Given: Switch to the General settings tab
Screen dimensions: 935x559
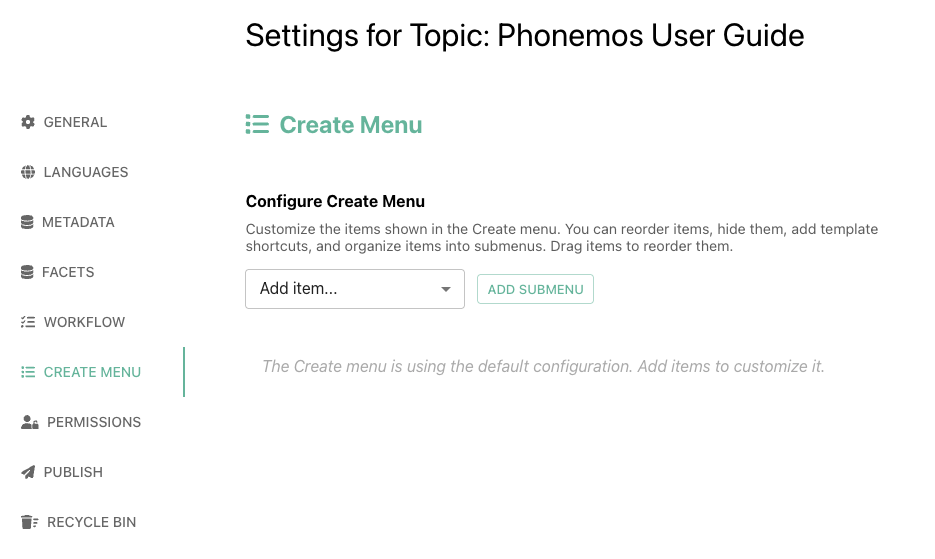Looking at the screenshot, I should coord(75,122).
